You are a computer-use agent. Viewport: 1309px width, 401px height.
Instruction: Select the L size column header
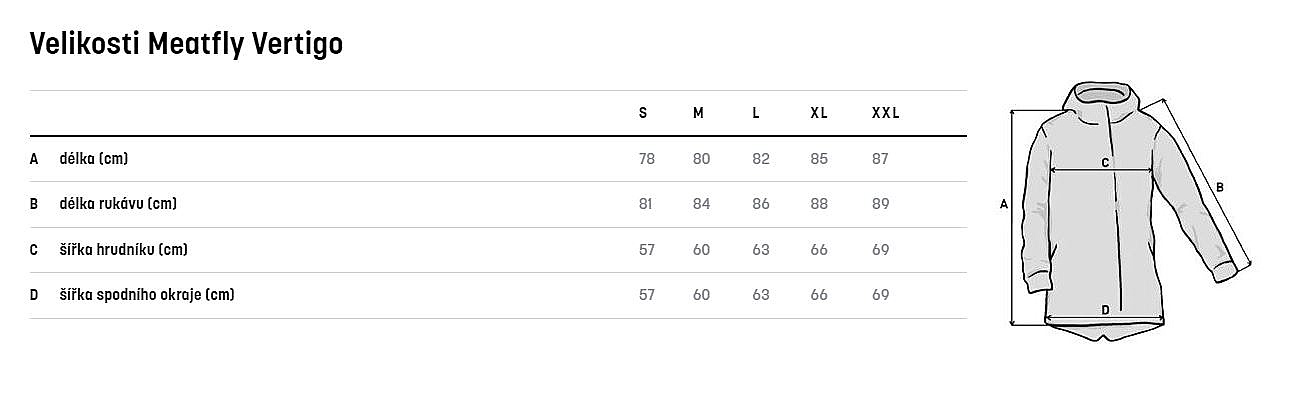(756, 113)
